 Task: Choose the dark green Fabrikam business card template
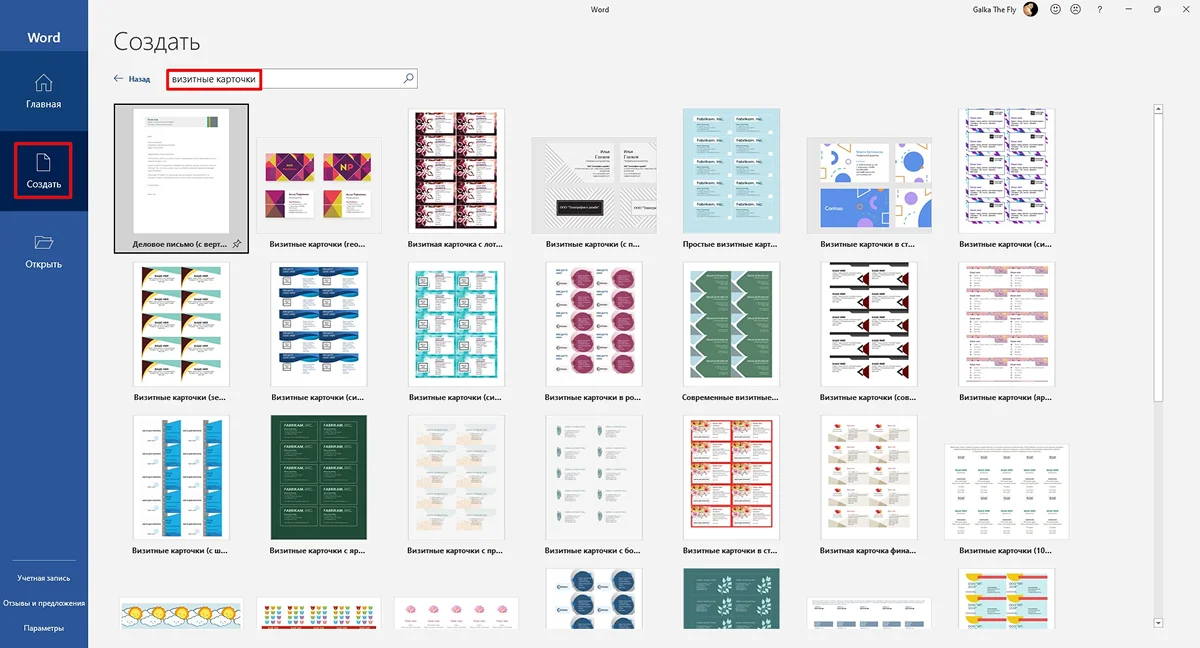click(319, 477)
